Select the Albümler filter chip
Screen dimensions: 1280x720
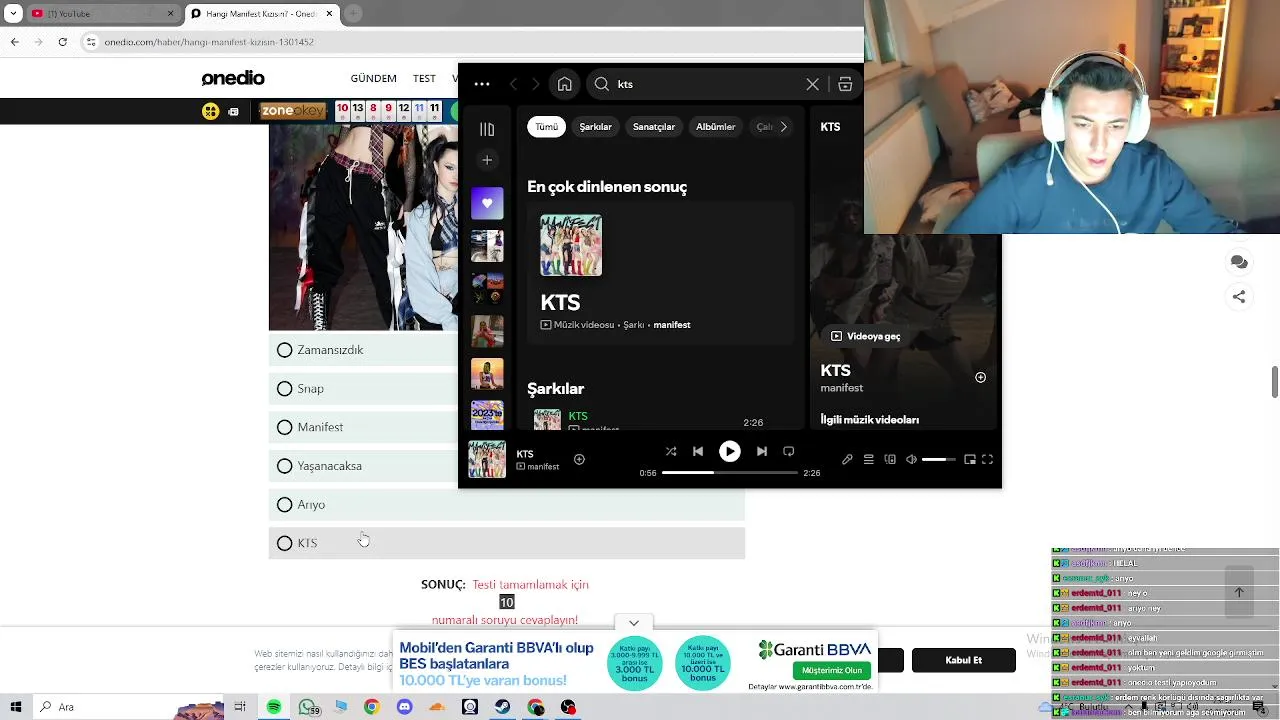pos(715,127)
